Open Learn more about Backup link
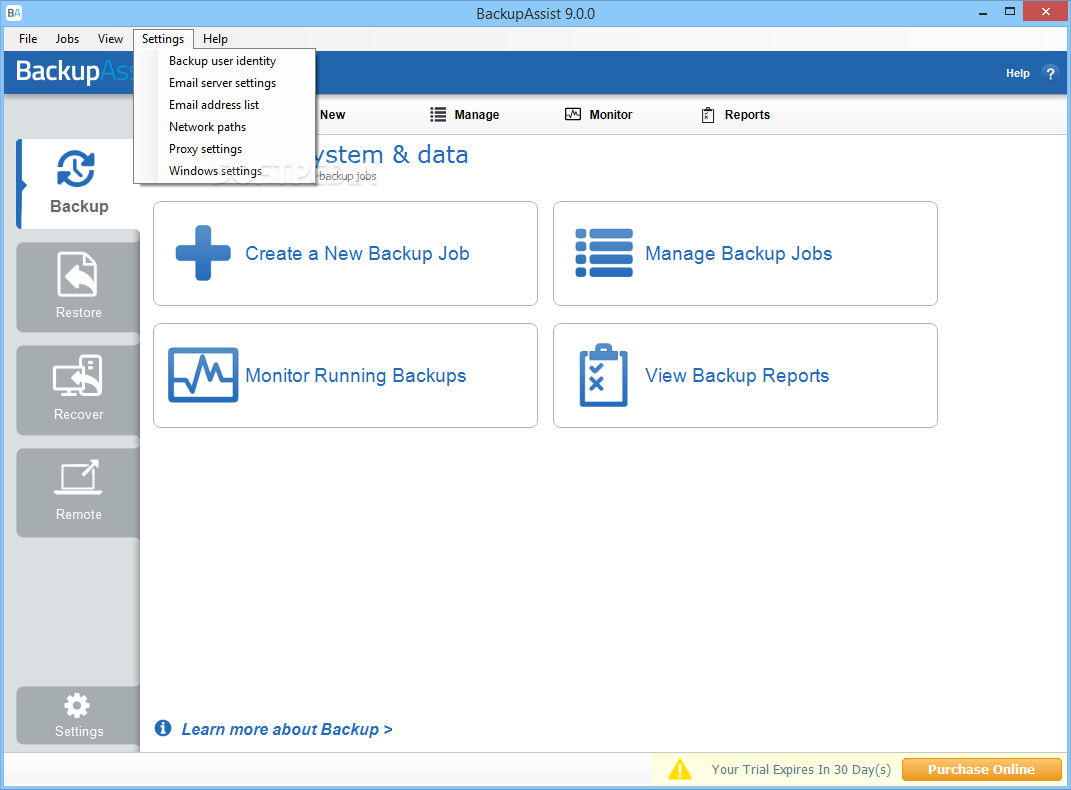Screen dimensions: 1071x790 click(x=287, y=729)
